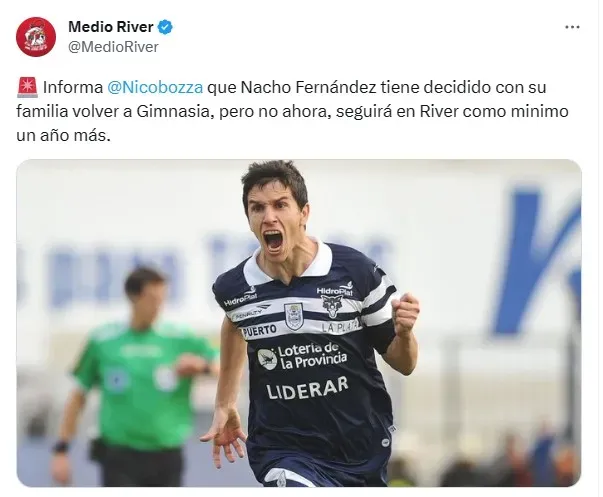Screen dimensions: 603x497
Task: Click the blue letter on the background banner
Action: 536,262
